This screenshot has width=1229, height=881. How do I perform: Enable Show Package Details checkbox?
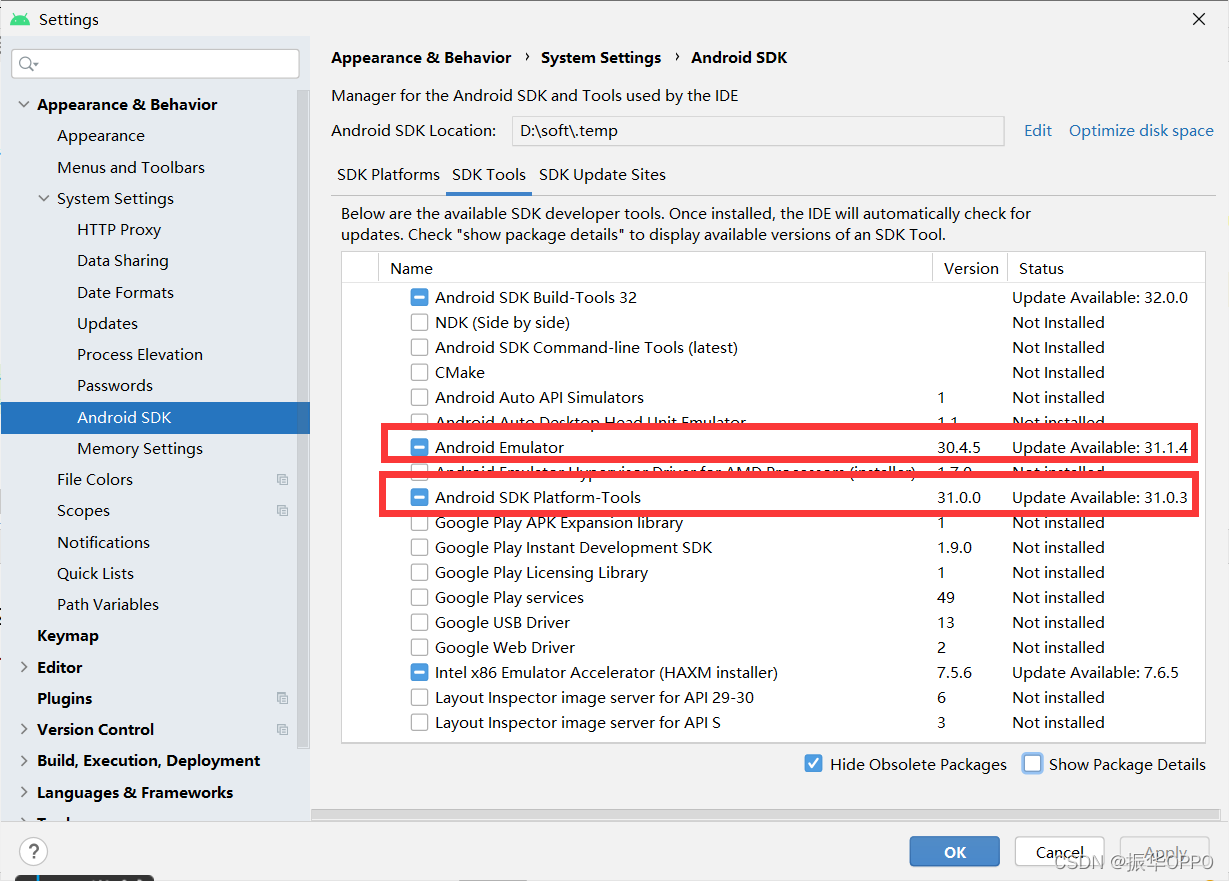[x=1032, y=764]
